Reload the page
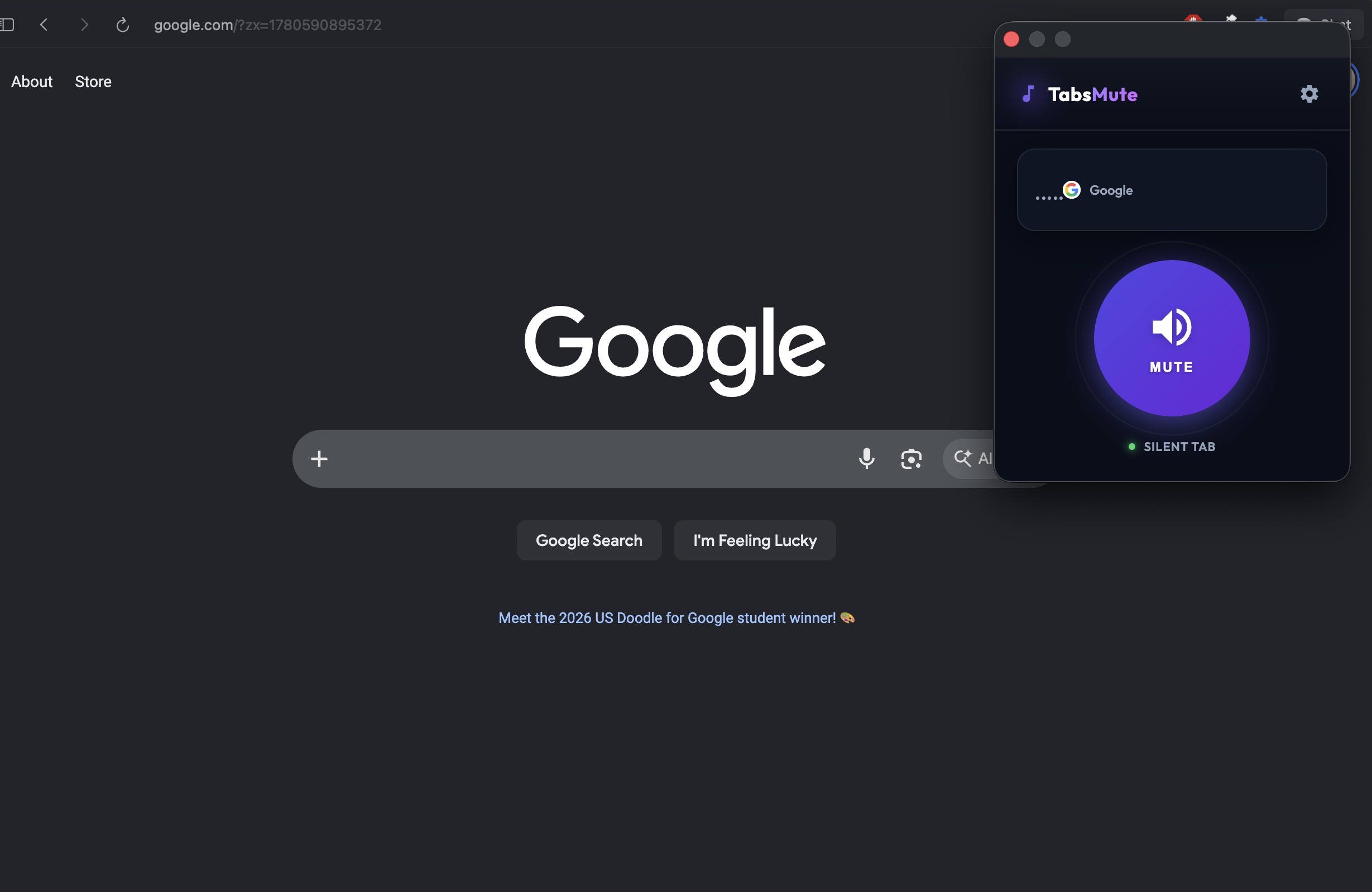 [122, 25]
